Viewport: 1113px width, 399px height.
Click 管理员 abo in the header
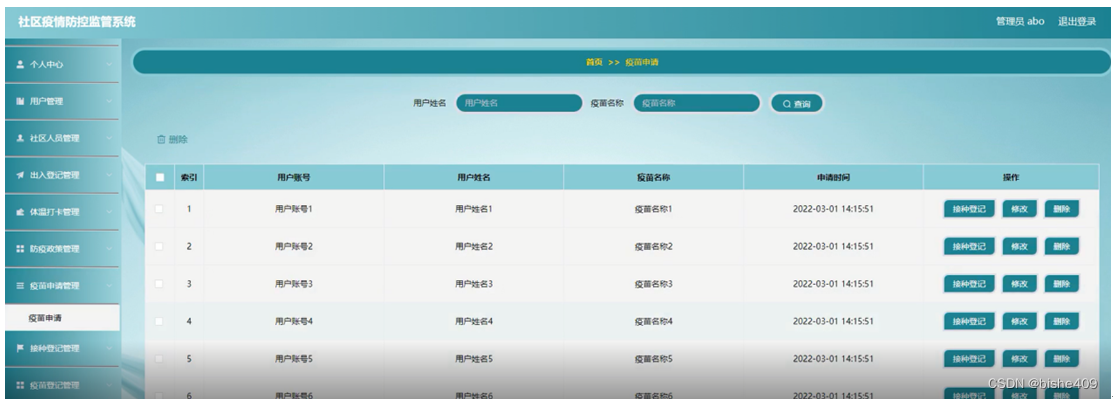(1020, 22)
